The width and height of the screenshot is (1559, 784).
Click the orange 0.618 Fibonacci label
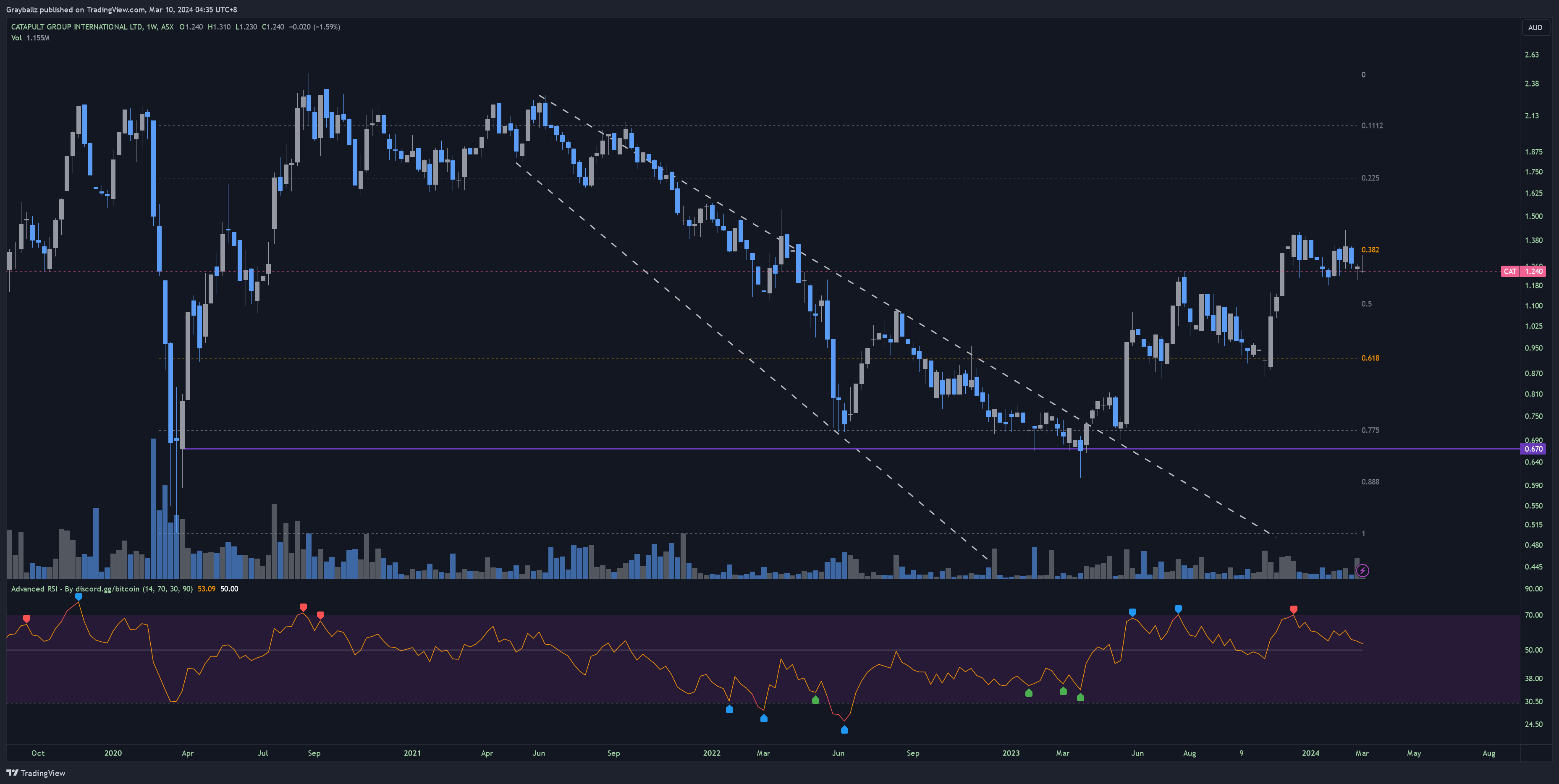tap(1370, 358)
